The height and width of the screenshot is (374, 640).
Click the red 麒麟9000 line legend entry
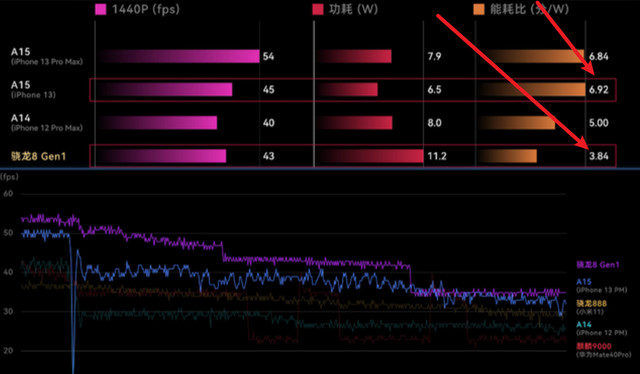coord(603,350)
